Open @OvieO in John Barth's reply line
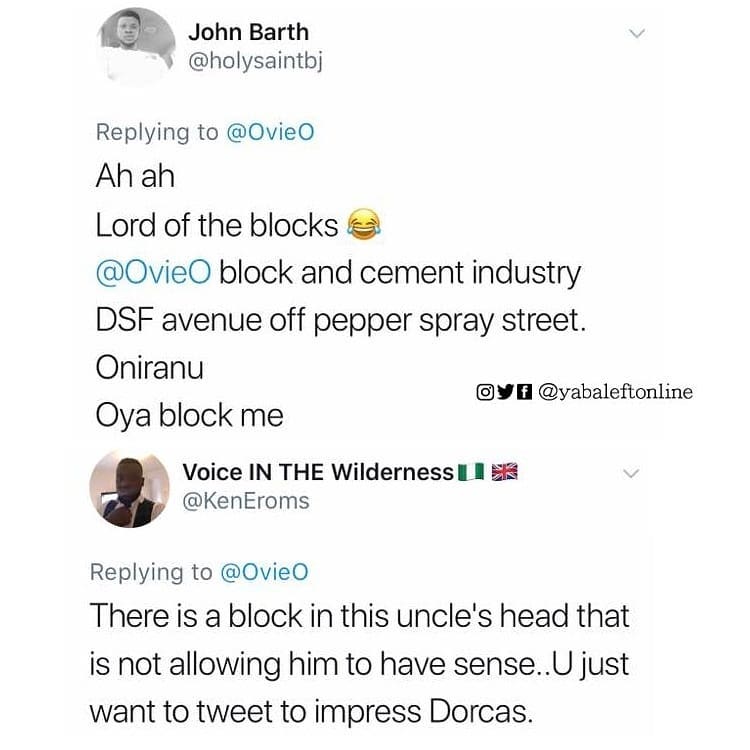Screen dimensions: 750x750 273,132
